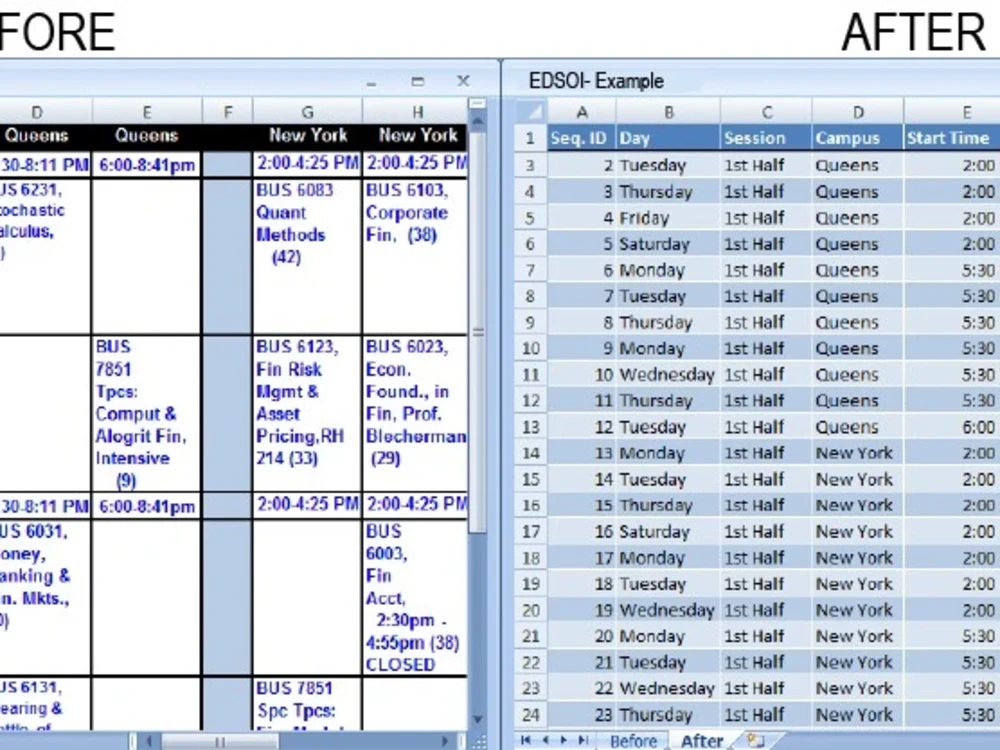The width and height of the screenshot is (1000, 750).
Task: Click scroll right arrow in Before window
Action: coord(445,741)
